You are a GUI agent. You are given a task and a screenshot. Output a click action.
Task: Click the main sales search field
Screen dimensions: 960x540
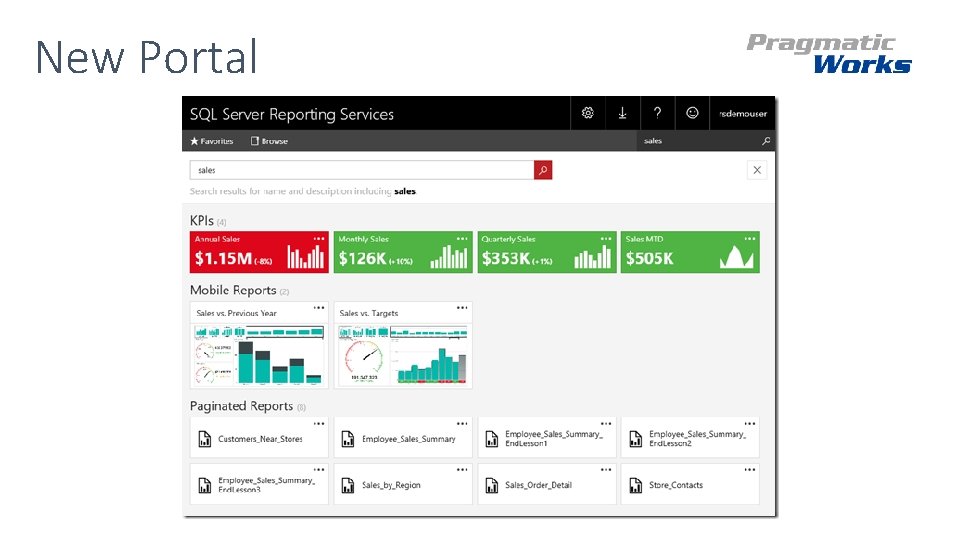coord(362,170)
